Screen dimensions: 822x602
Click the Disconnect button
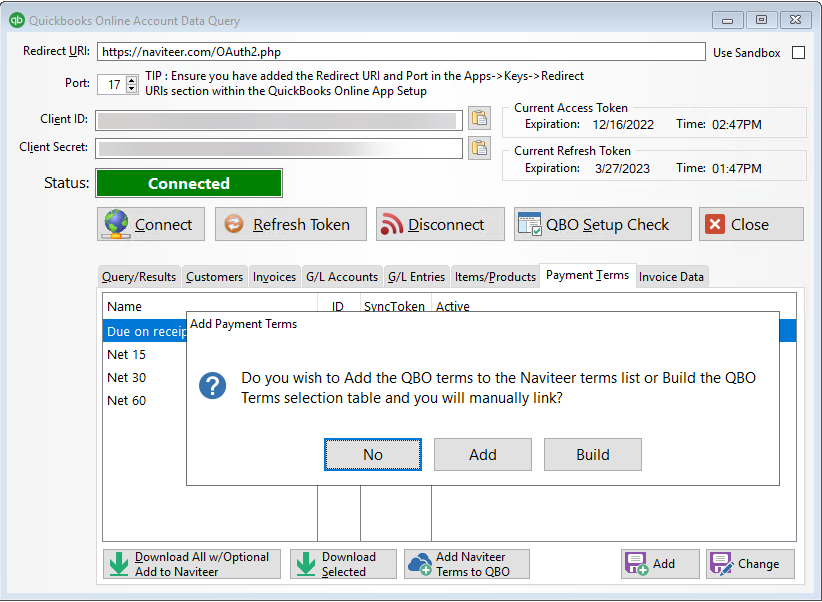tap(440, 224)
